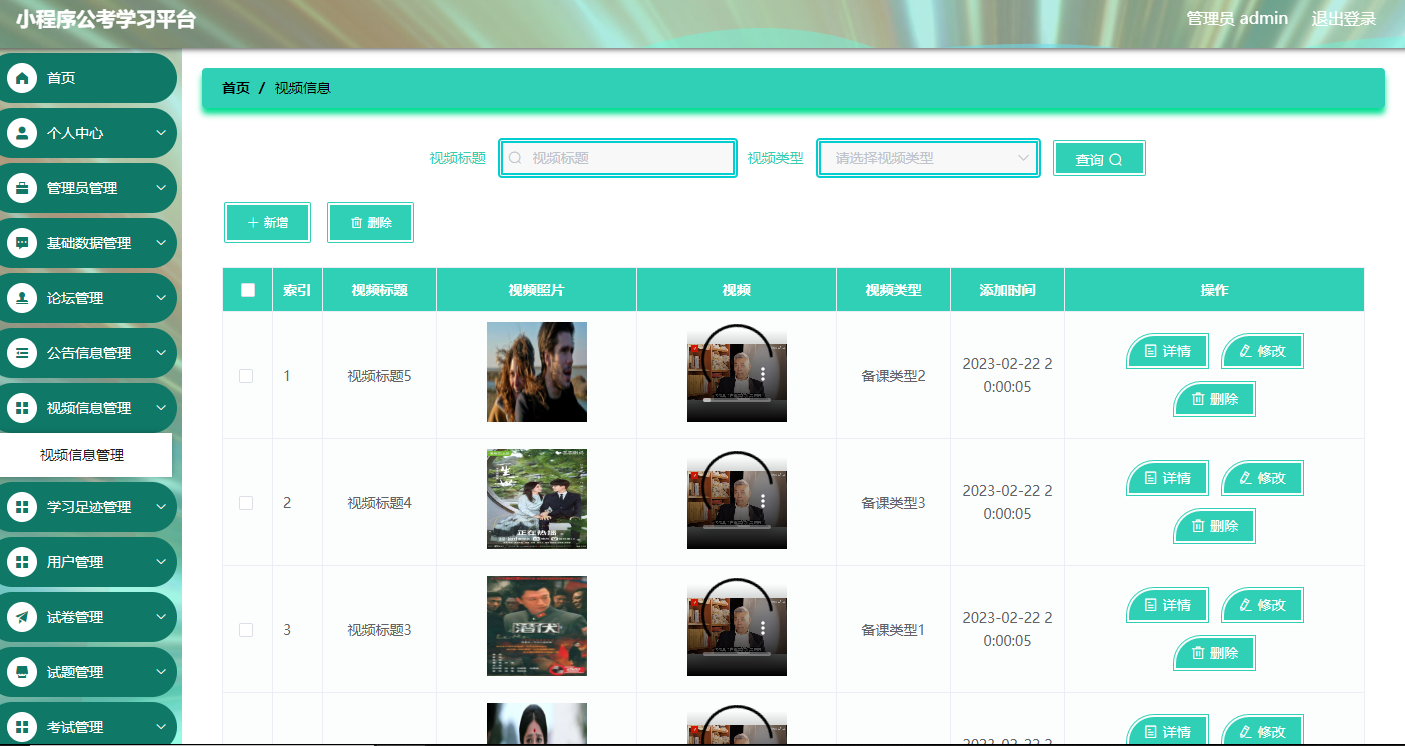Image resolution: width=1405 pixels, height=746 pixels.
Task: Click the 公告信息管理 list icon
Action: (x=22, y=352)
